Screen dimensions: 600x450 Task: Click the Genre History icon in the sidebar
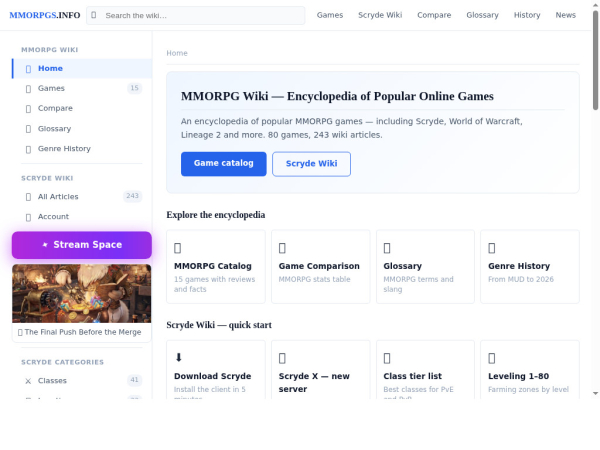point(28,149)
